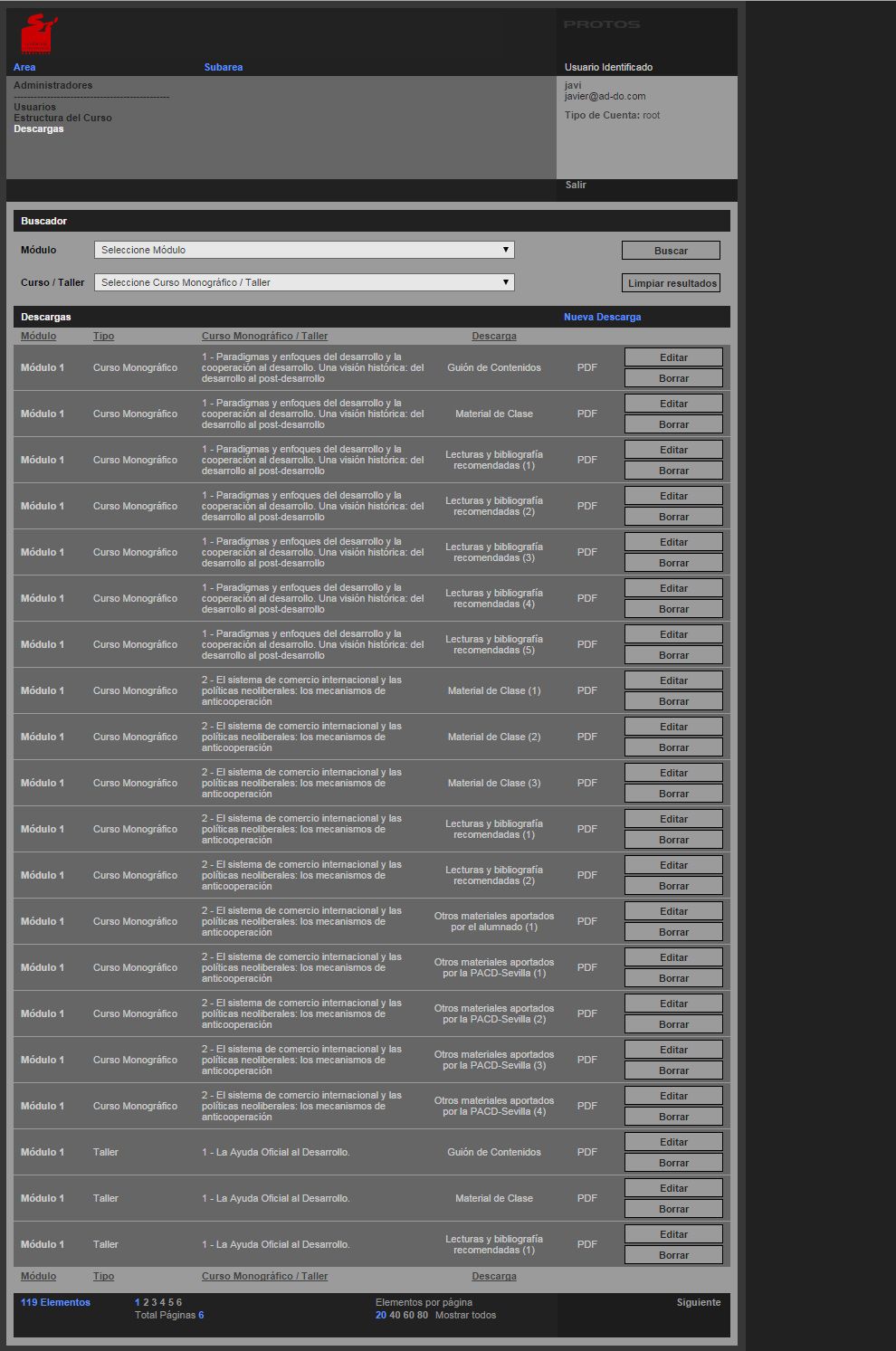
Task: Edit the Paradigmas Material de Clase row
Action: pyautogui.click(x=673, y=404)
